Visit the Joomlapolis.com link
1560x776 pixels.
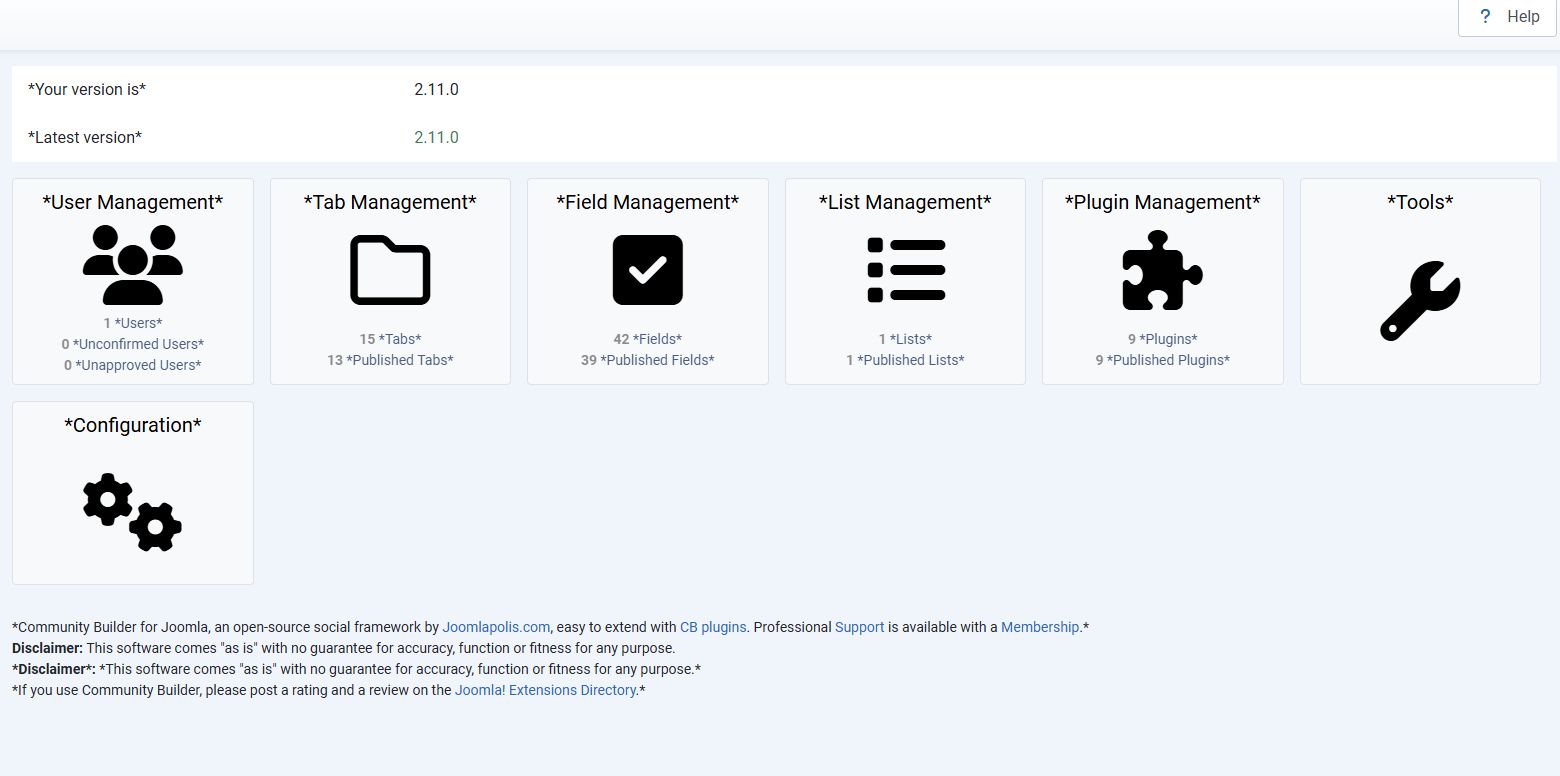(x=496, y=627)
